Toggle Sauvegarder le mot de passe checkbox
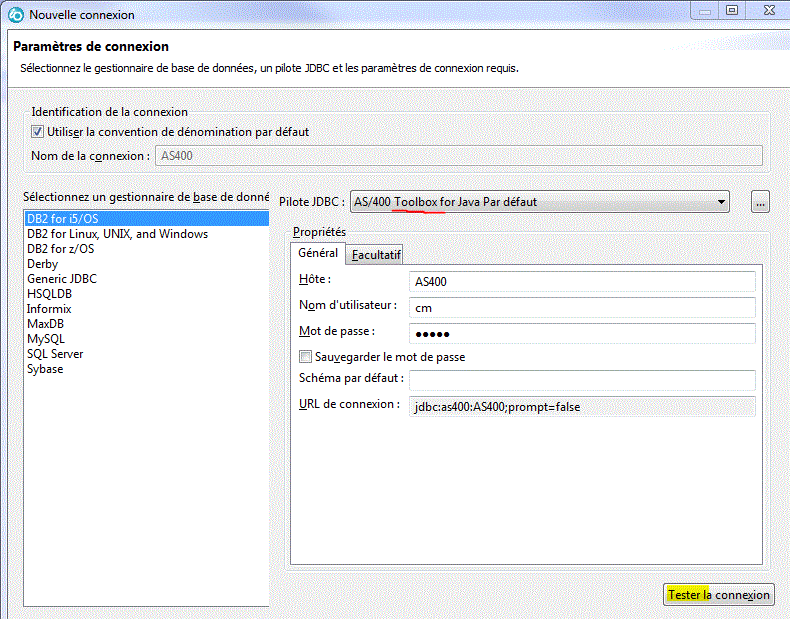The width and height of the screenshot is (790, 619). click(305, 357)
